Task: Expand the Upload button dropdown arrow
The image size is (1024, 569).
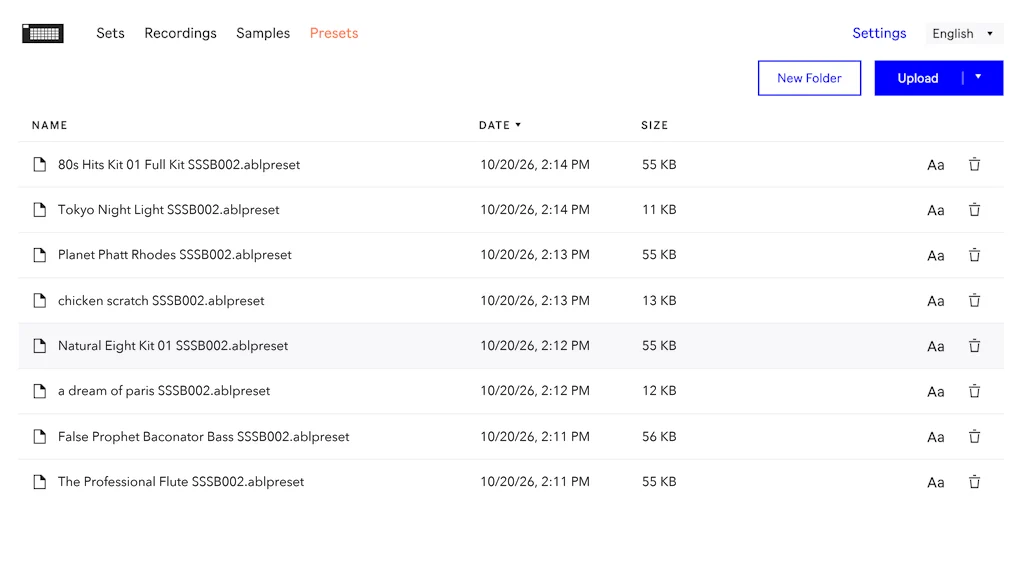Action: pyautogui.click(x=978, y=77)
